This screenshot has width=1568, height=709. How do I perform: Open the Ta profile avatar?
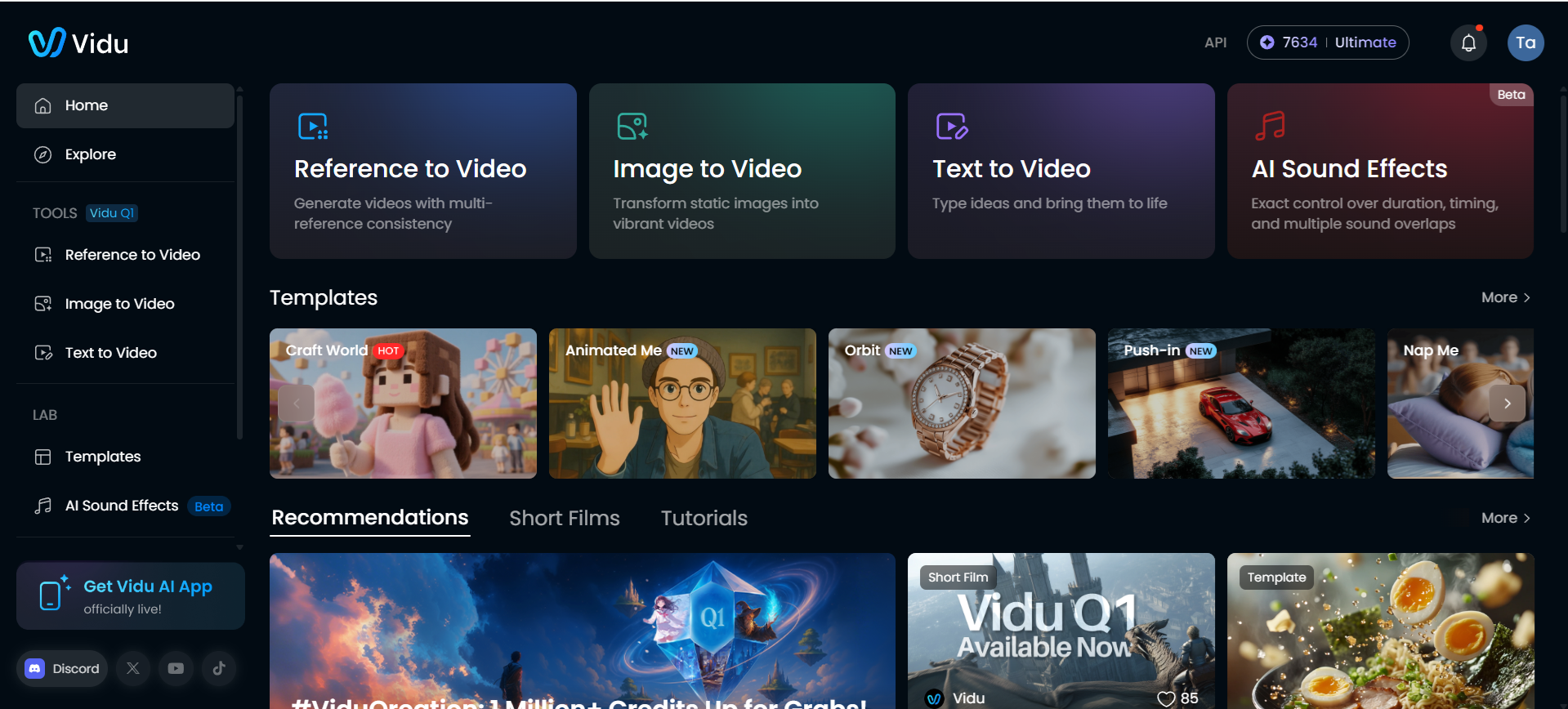[x=1525, y=43]
